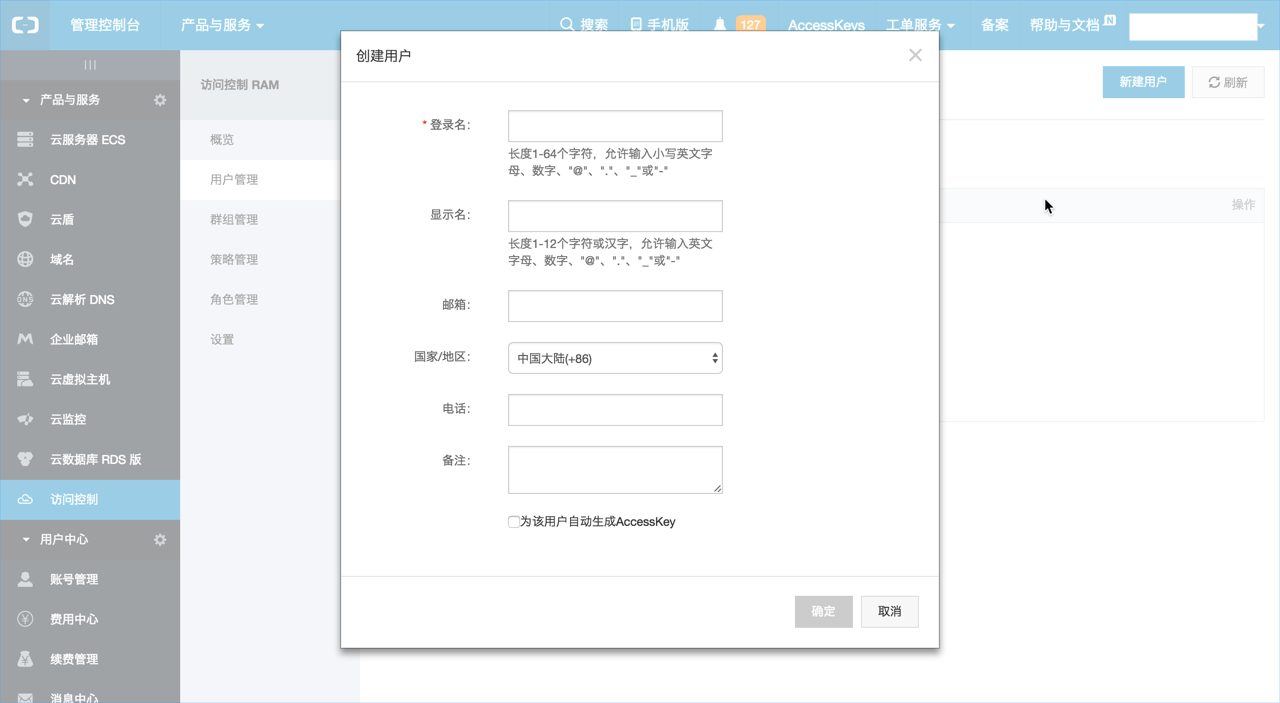Click the notification bell icon

pyautogui.click(x=720, y=25)
